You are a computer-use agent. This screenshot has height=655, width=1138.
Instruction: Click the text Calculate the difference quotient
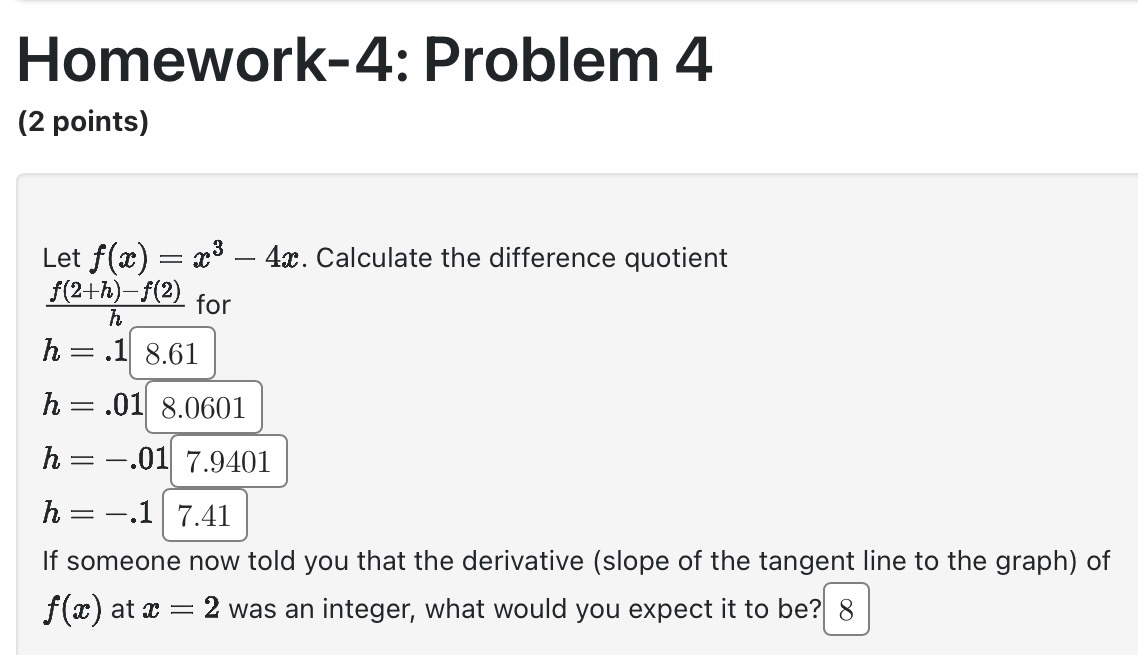[522, 258]
